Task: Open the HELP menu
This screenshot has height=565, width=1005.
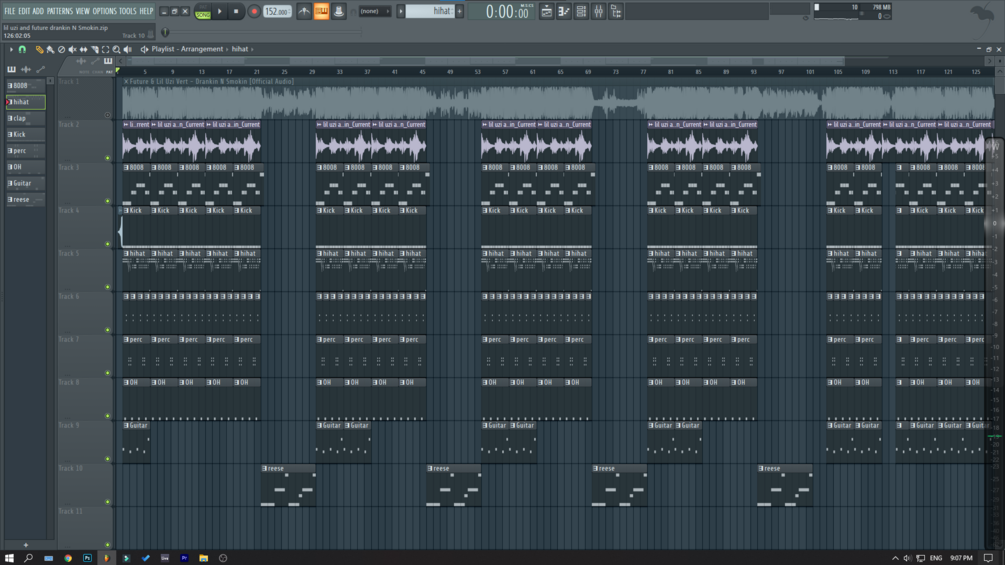Action: (146, 11)
